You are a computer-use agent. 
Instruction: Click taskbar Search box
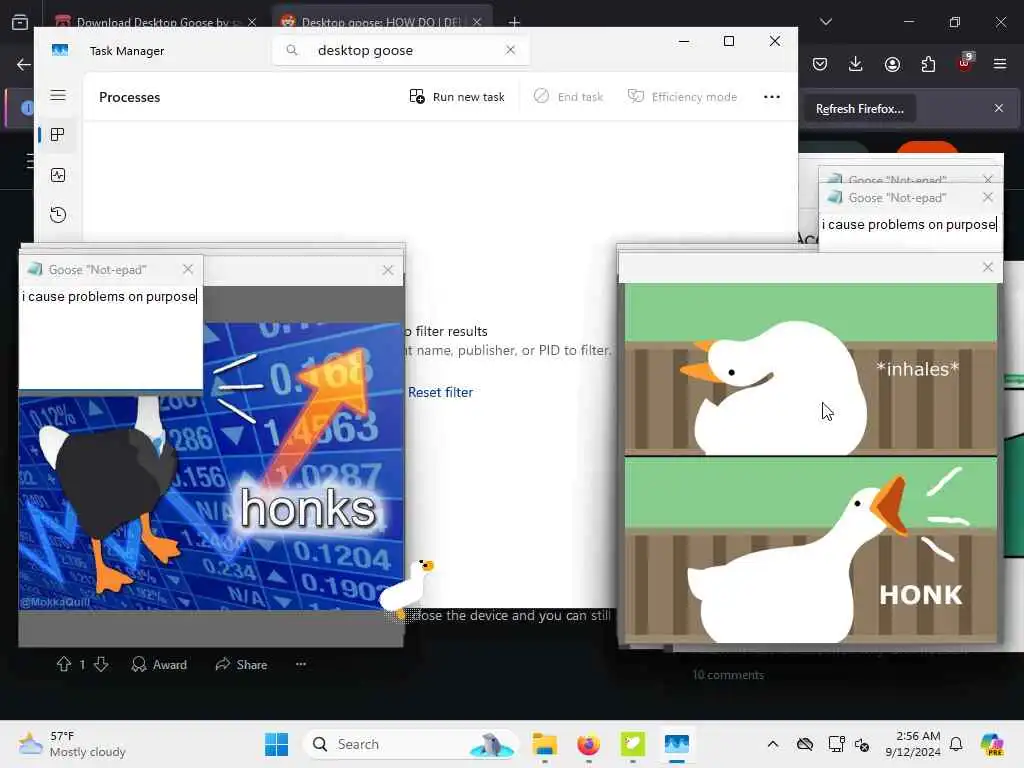411,744
